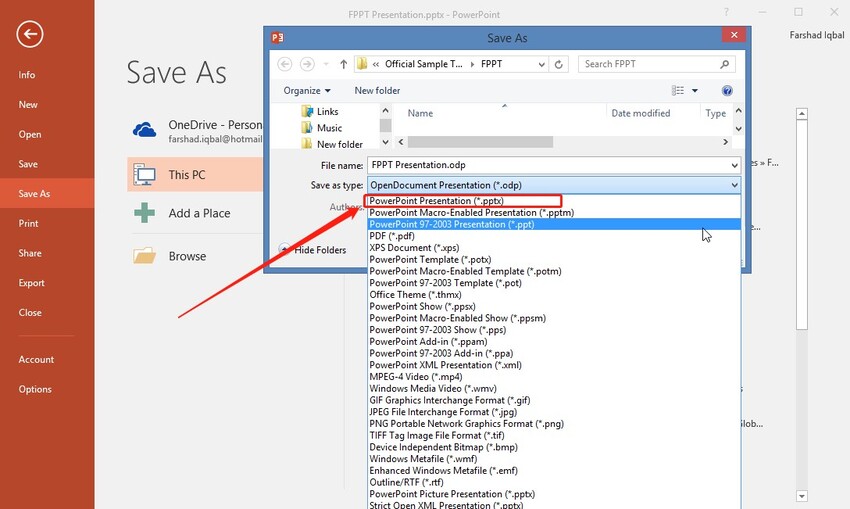Click the Music folder icon

[x=307, y=128]
